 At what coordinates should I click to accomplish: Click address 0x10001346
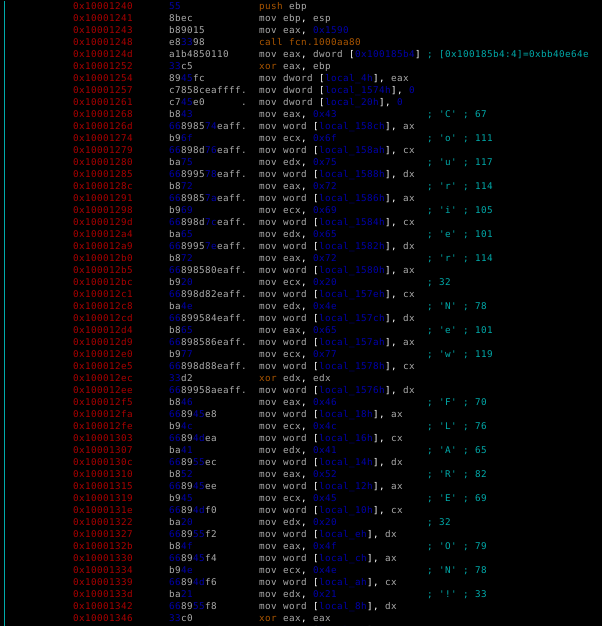[x=103, y=618]
